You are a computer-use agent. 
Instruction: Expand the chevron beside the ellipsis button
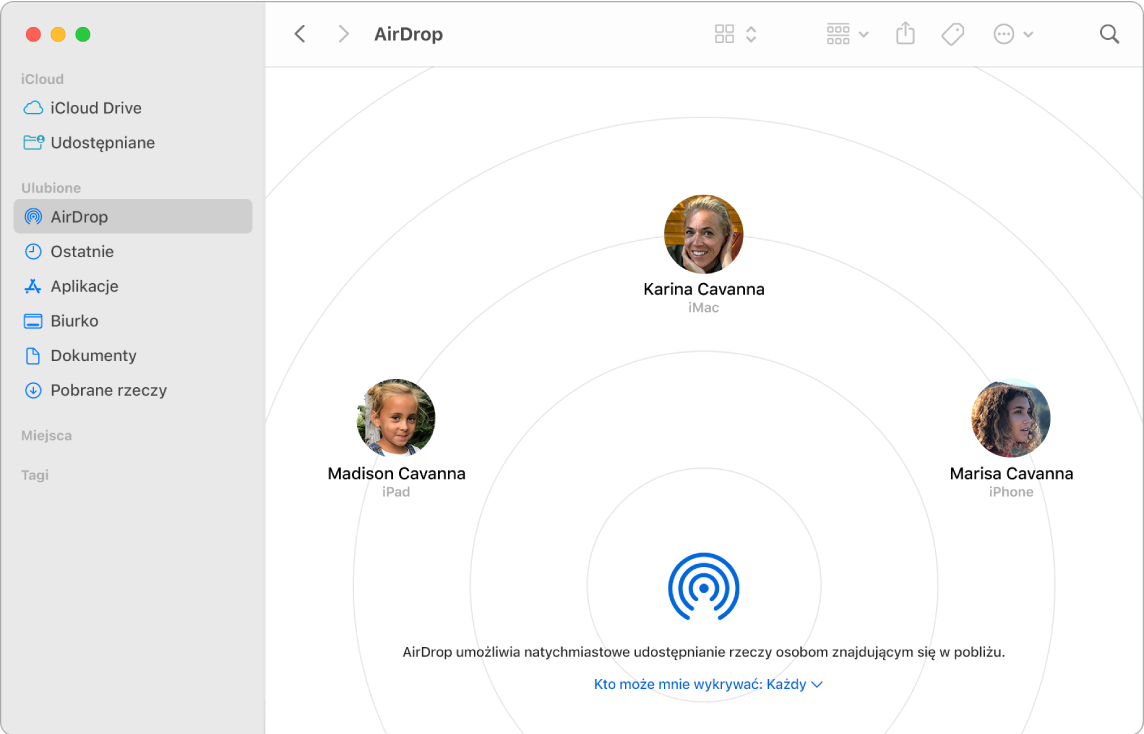click(x=1028, y=34)
